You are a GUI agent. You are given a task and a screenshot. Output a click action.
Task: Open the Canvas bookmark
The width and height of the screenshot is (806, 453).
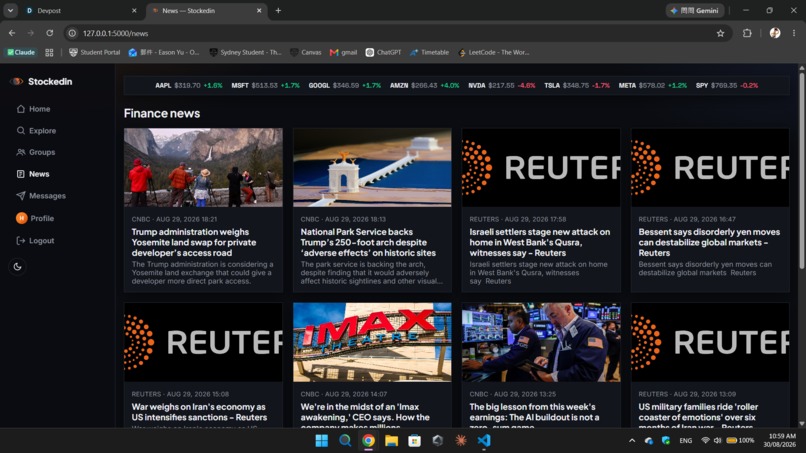306,52
